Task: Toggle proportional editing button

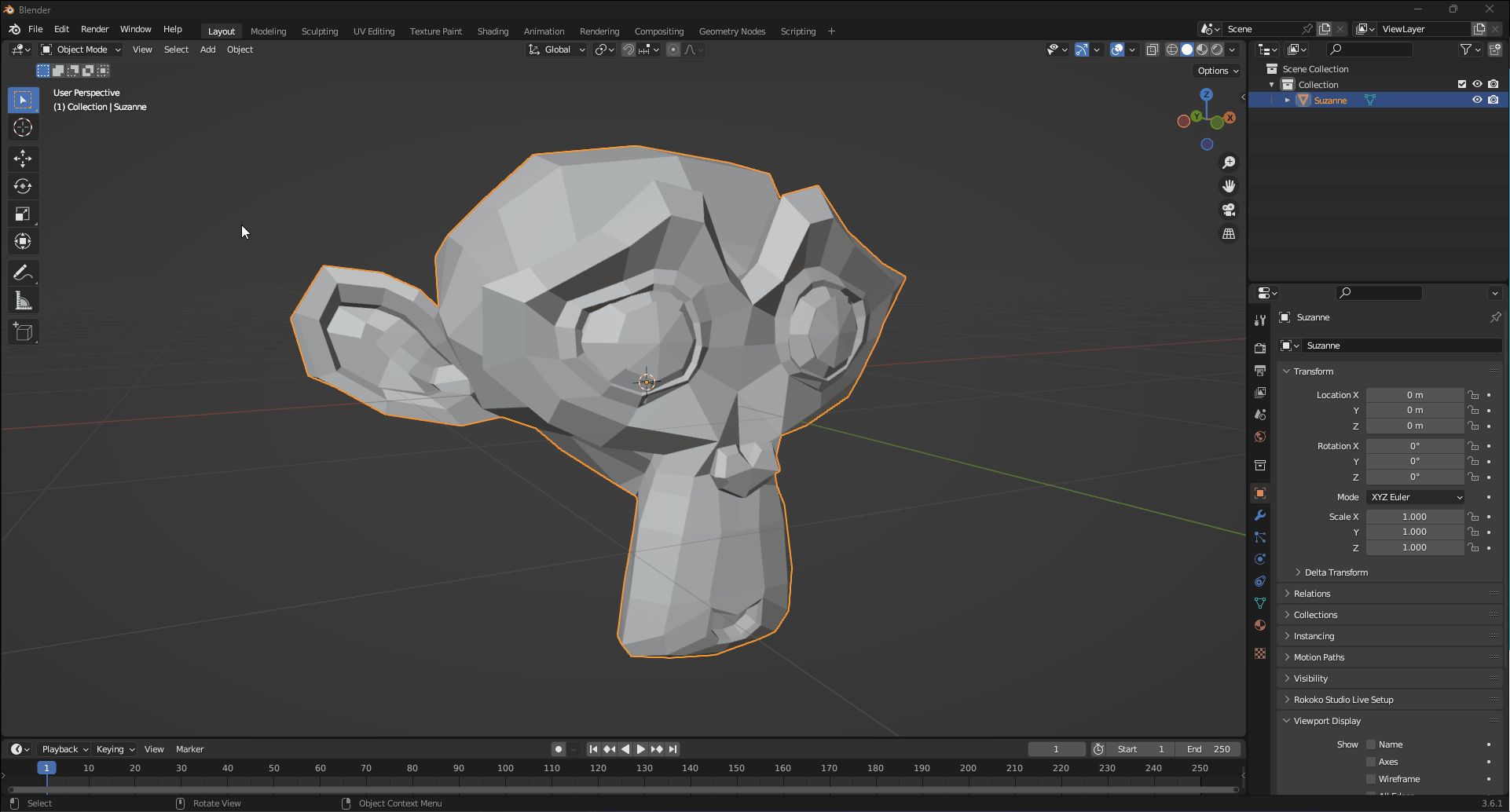Action: [673, 49]
